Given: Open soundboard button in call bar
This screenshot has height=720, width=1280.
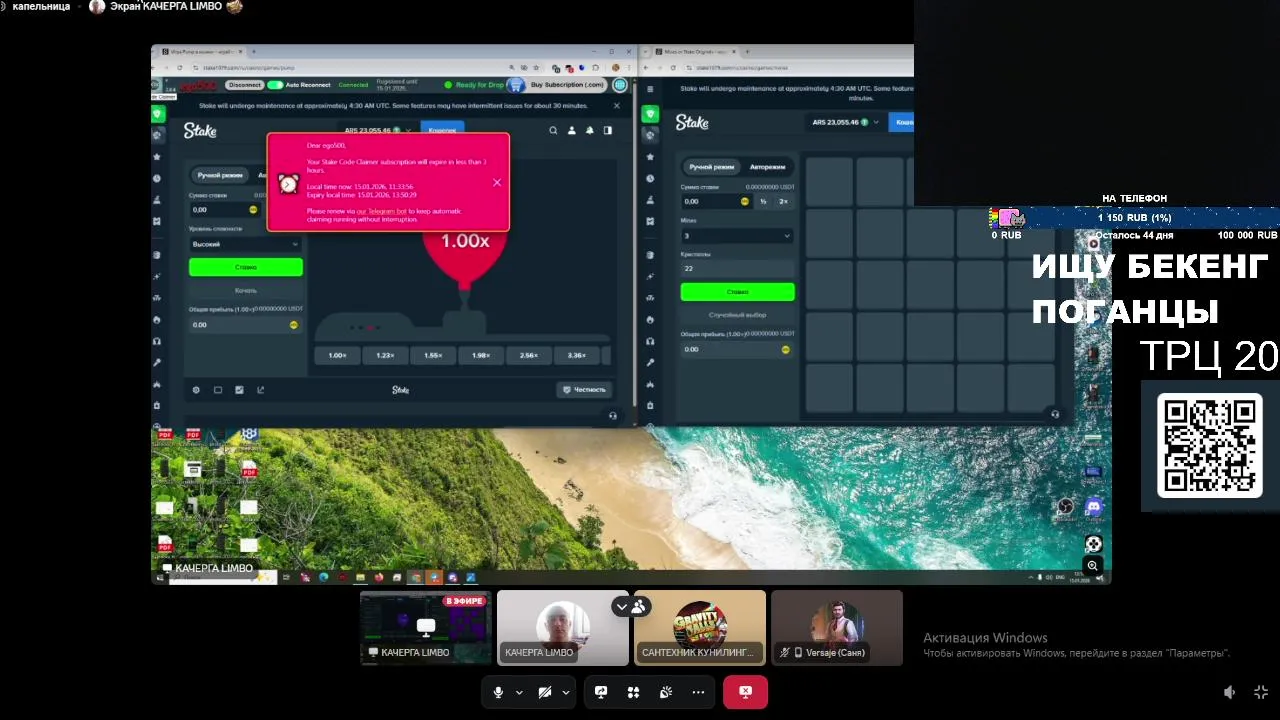Looking at the screenshot, I should [666, 692].
